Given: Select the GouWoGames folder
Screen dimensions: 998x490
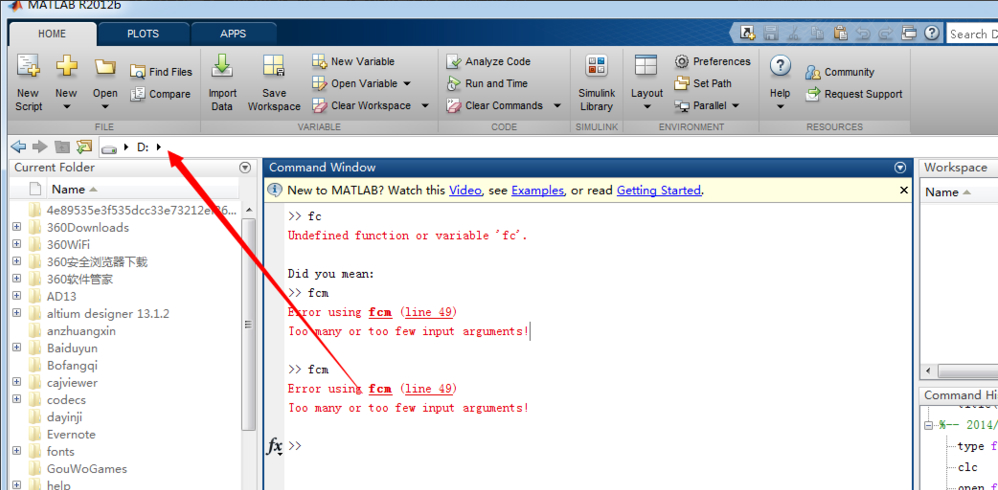Looking at the screenshot, I should (x=87, y=469).
